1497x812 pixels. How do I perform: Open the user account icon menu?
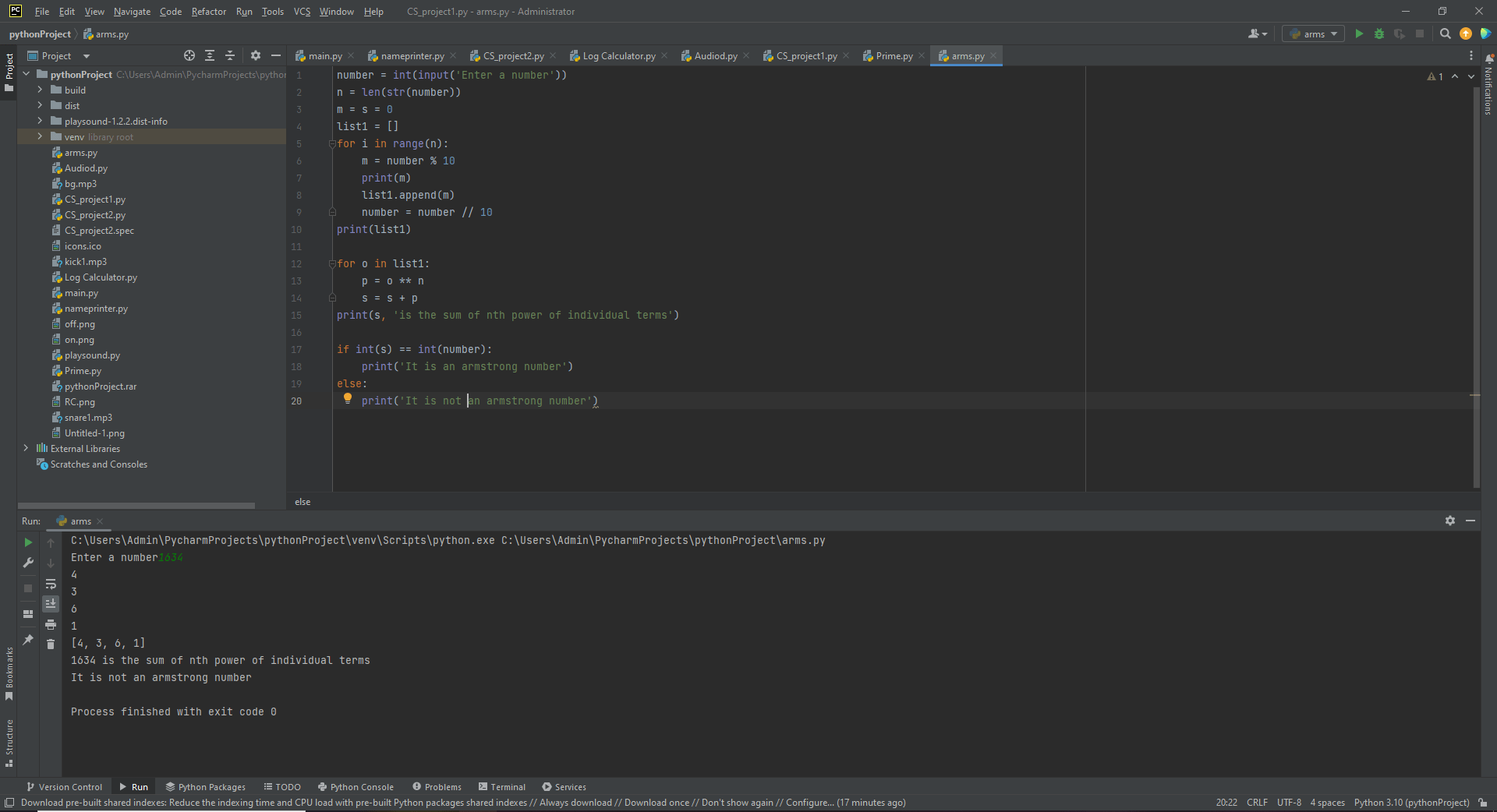tap(1257, 34)
